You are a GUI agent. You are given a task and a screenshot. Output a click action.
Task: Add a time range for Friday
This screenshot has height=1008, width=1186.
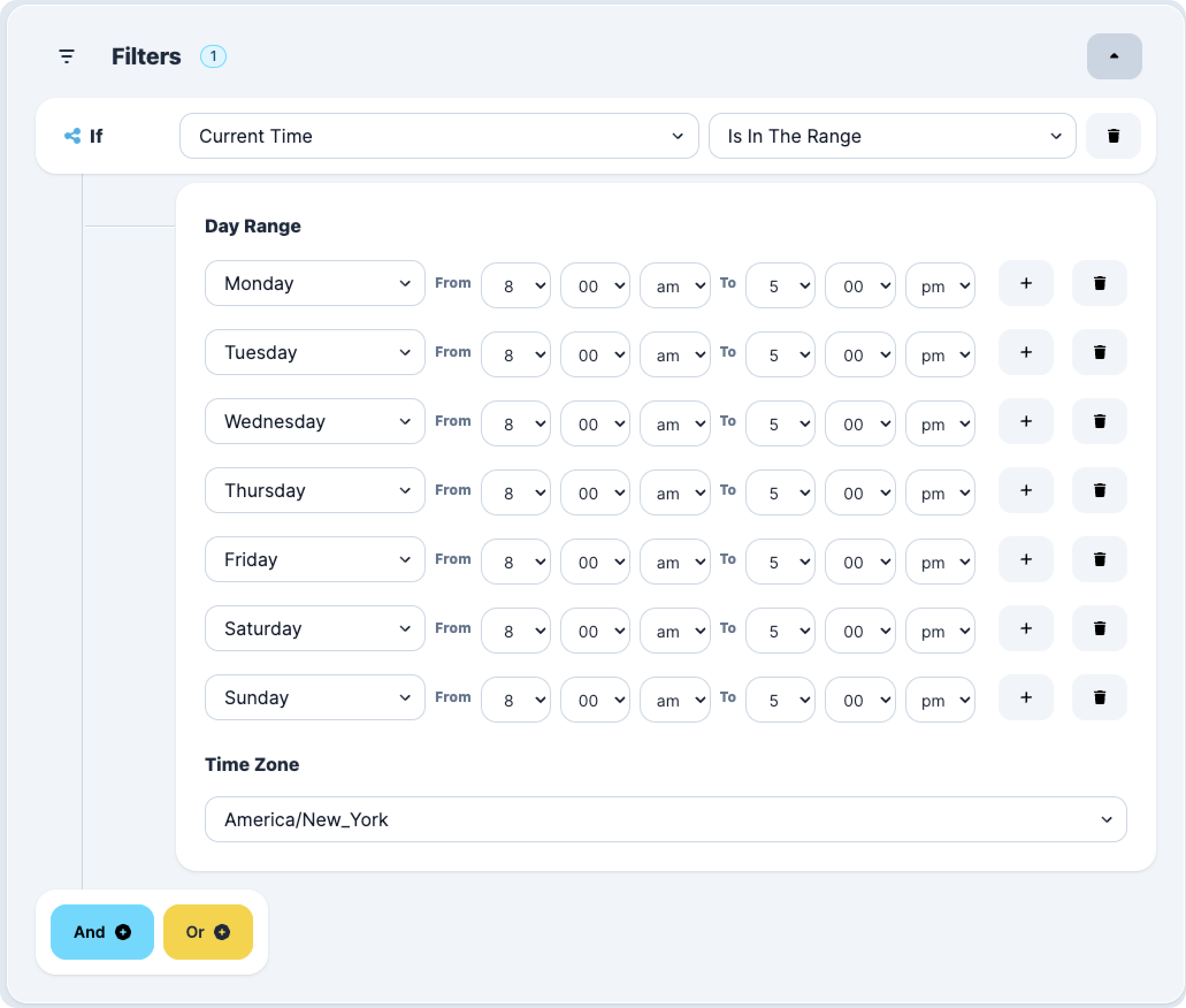[x=1026, y=559]
